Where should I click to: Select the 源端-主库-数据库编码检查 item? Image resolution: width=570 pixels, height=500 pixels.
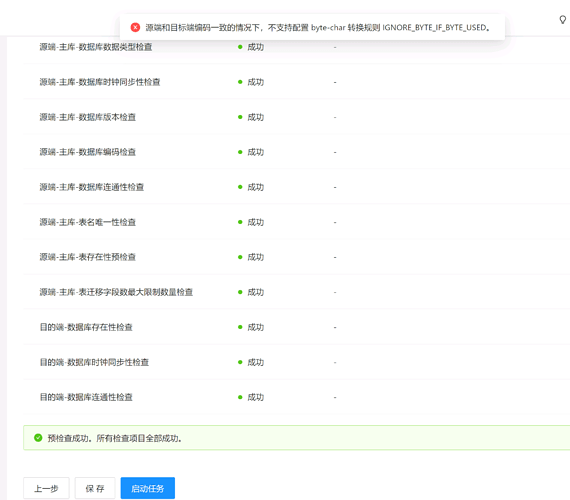point(88,152)
